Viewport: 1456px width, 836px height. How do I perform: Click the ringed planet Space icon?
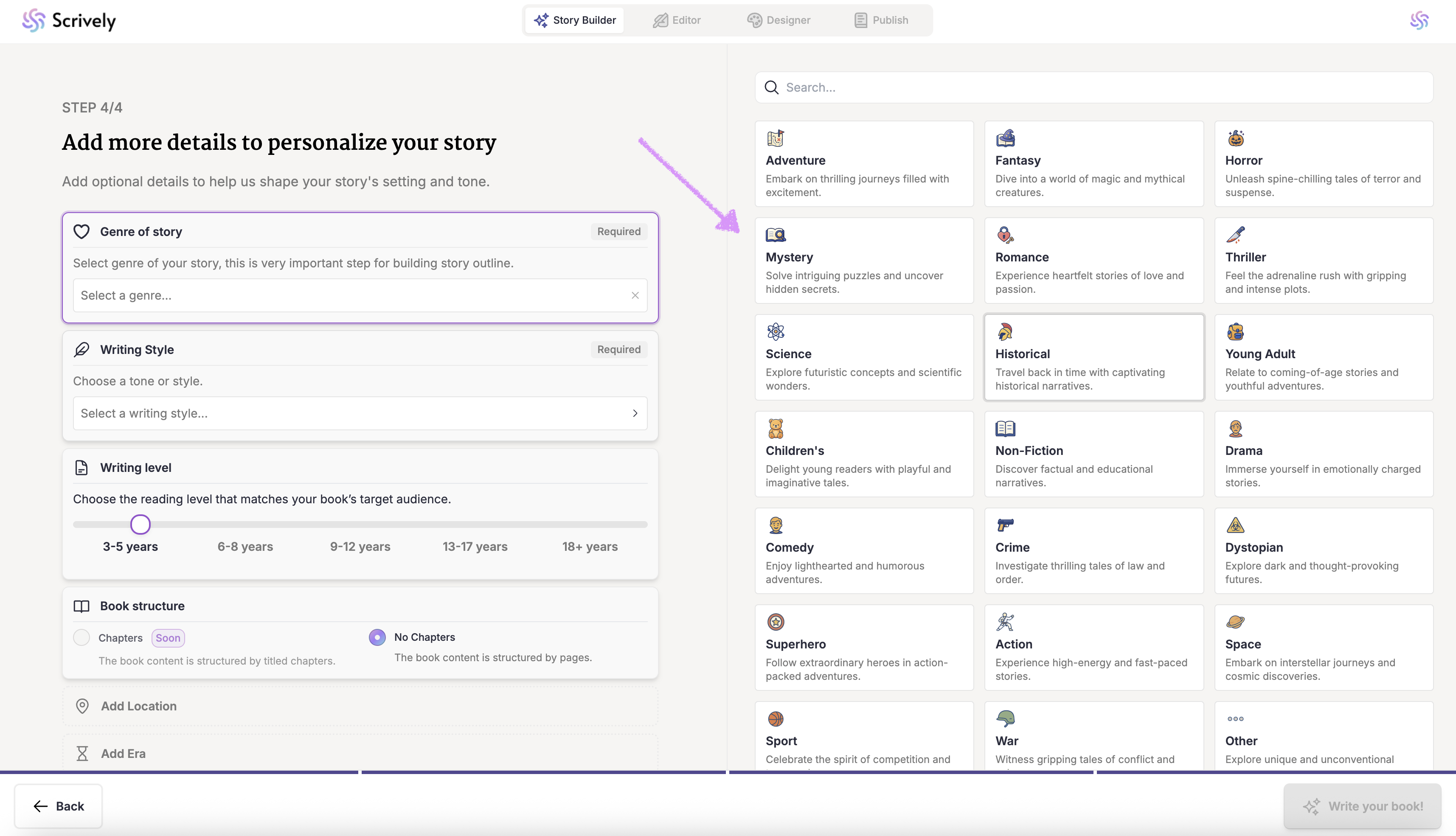[x=1235, y=622]
